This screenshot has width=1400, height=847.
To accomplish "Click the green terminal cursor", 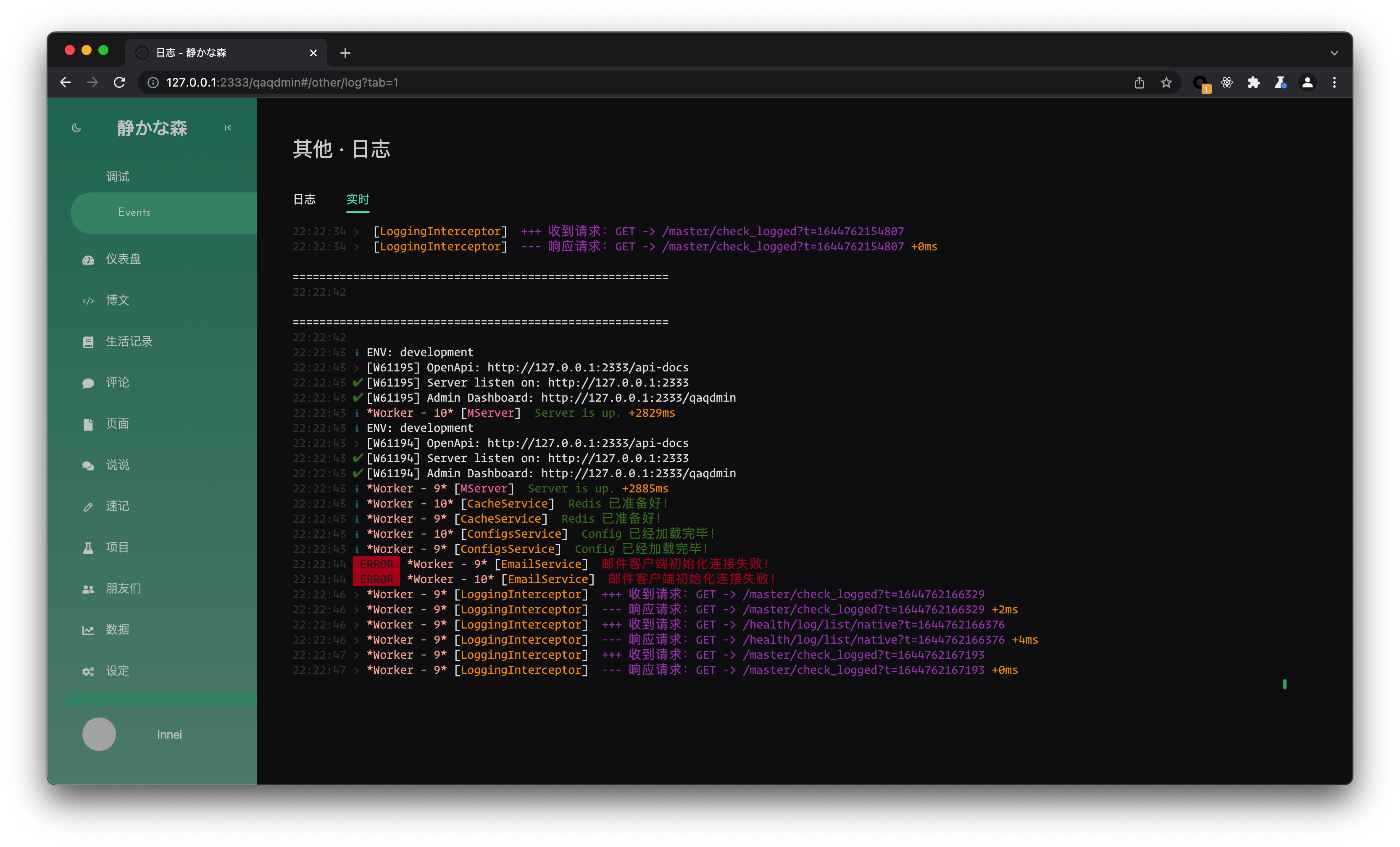I will [x=1284, y=684].
